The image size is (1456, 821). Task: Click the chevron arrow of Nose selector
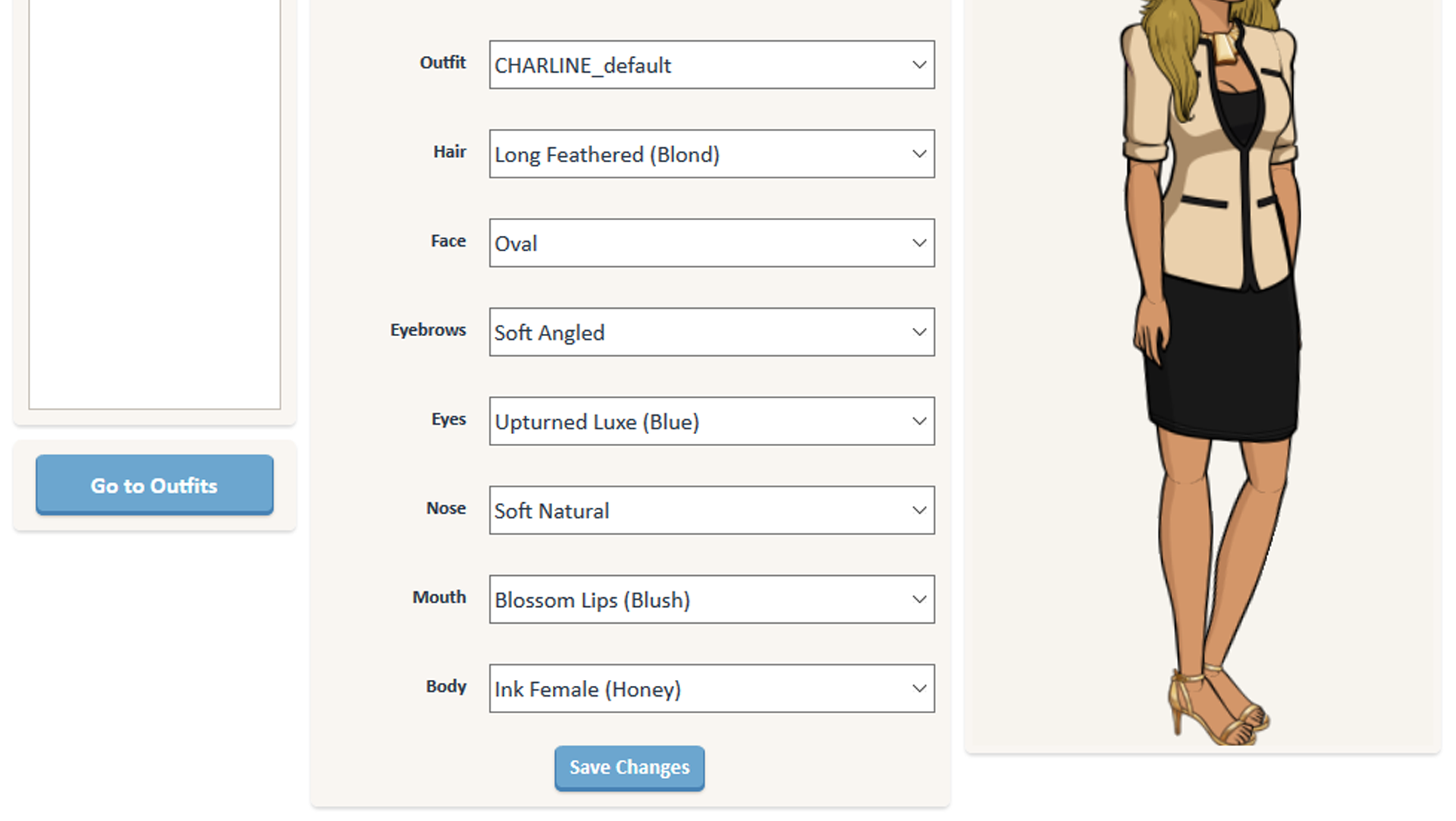pyautogui.click(x=919, y=511)
